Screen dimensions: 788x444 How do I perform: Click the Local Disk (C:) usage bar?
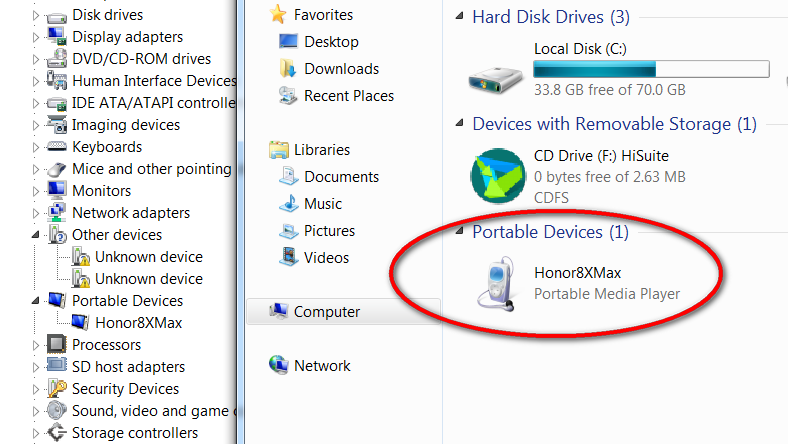click(x=651, y=69)
